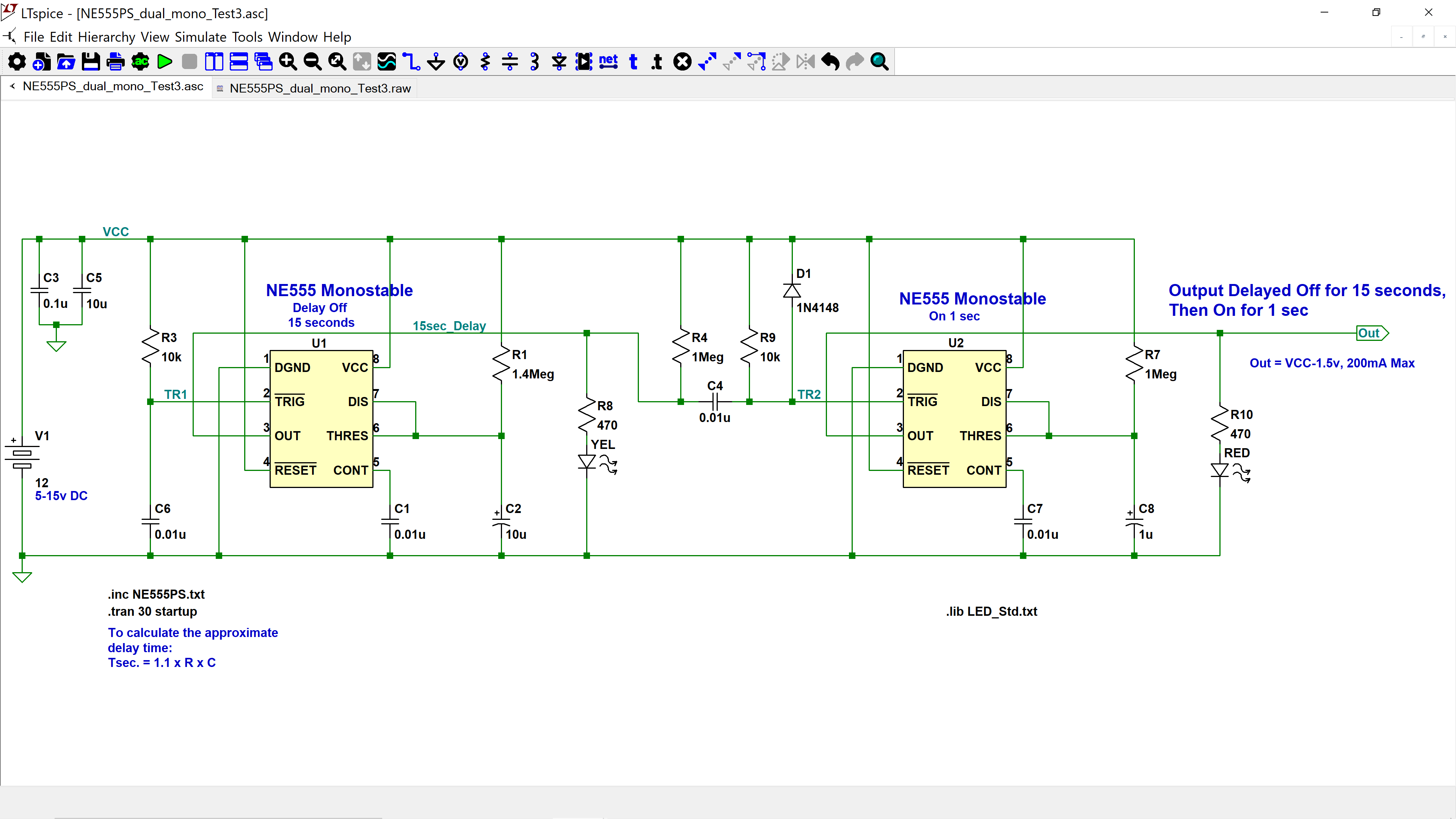Select the YEL LED label
Viewport: 1456px width, 819px height.
pos(602,445)
